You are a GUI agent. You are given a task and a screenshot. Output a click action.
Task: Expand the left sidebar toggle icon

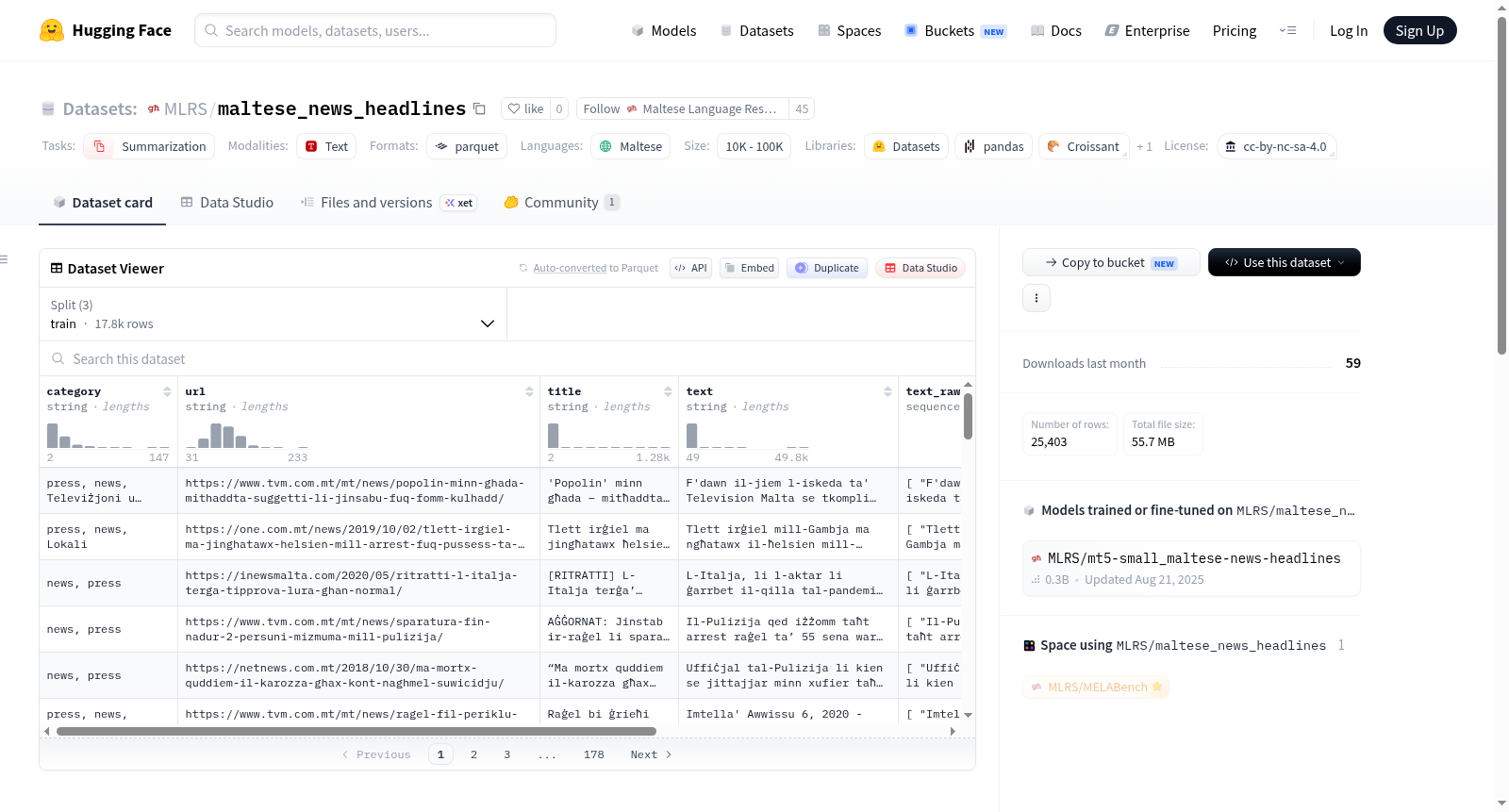click(x=5, y=259)
